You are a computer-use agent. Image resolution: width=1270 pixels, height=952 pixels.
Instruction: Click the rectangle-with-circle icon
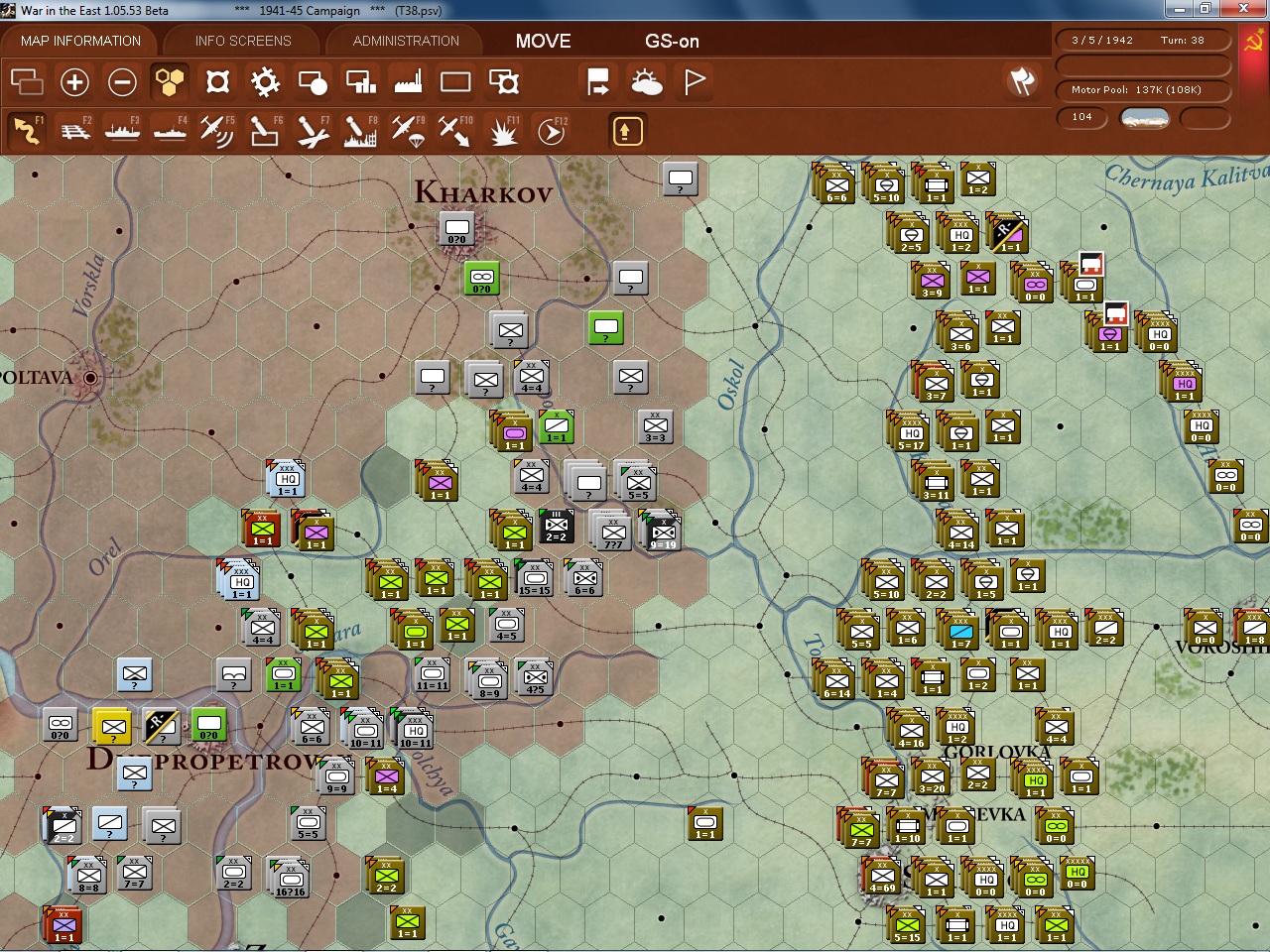313,81
